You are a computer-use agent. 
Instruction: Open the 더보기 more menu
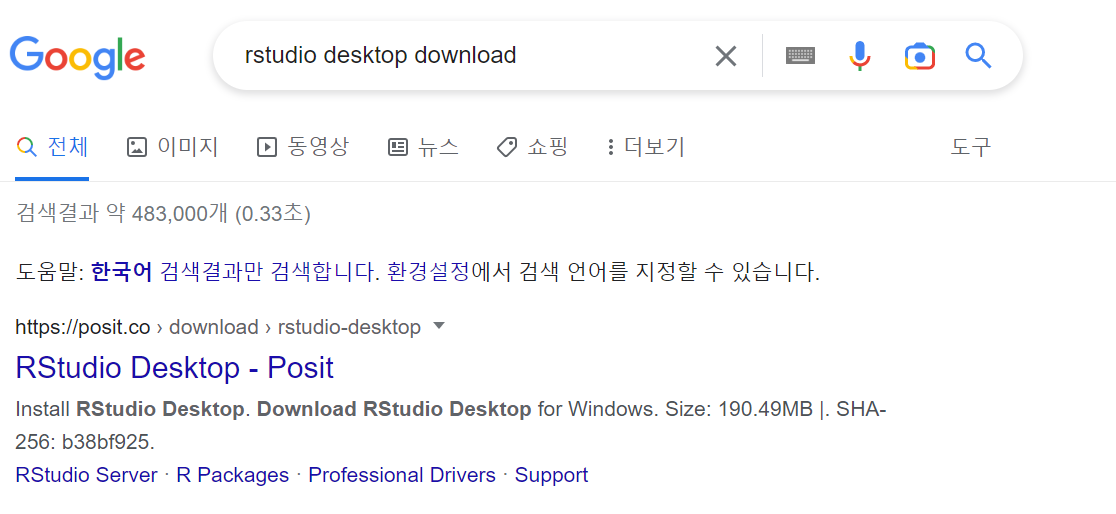click(646, 147)
